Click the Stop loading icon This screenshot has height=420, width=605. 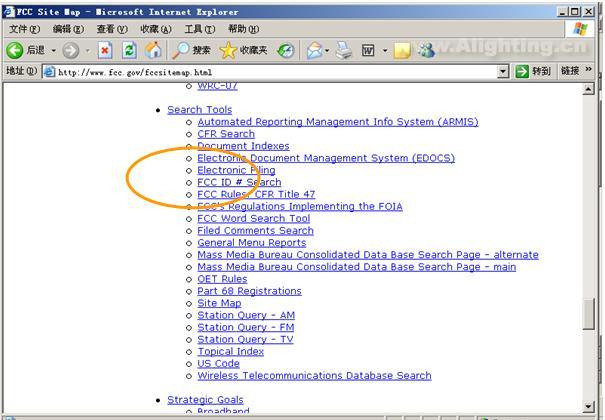pos(105,50)
